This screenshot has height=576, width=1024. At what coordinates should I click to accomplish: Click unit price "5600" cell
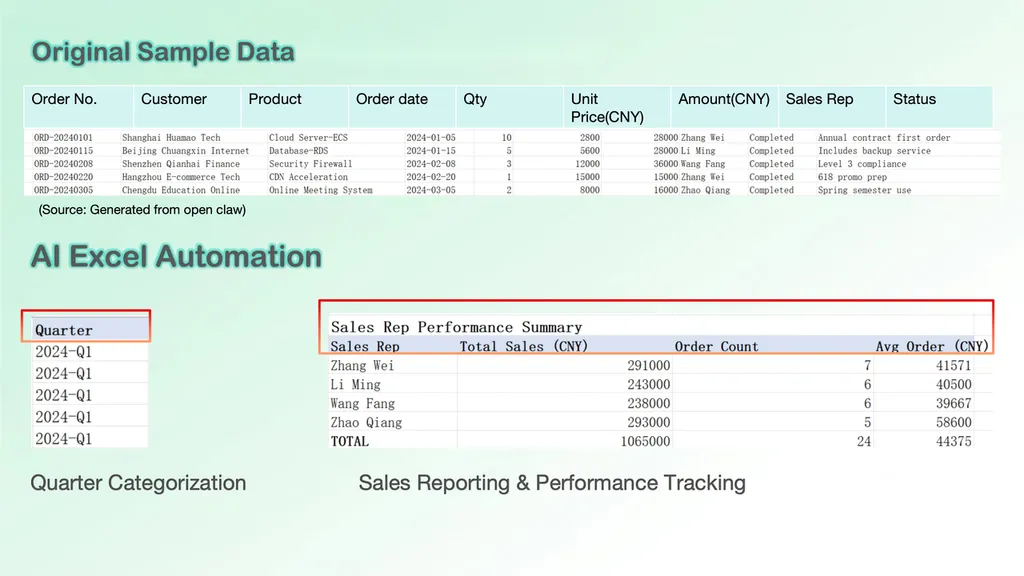[x=590, y=151]
